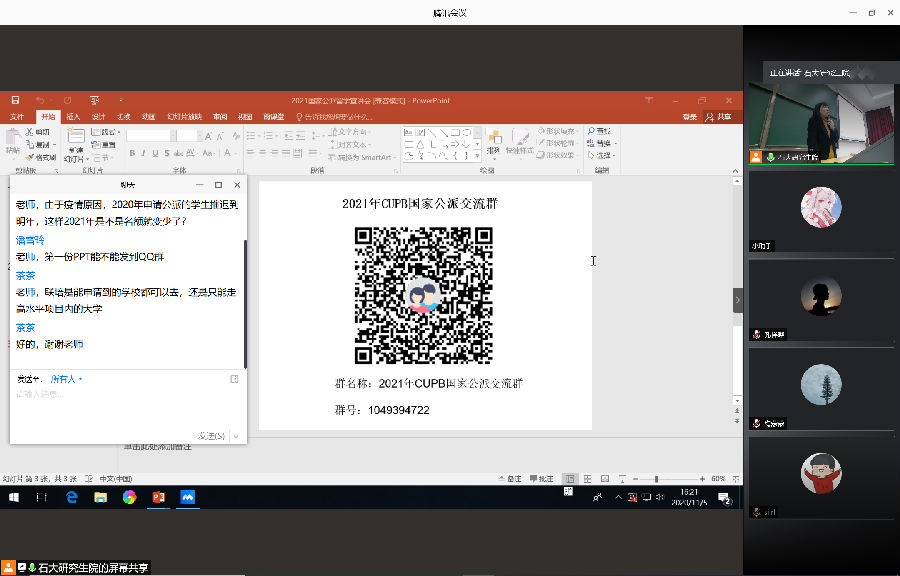
Task: Collapse the participant video sidebar arrow
Action: point(738,300)
